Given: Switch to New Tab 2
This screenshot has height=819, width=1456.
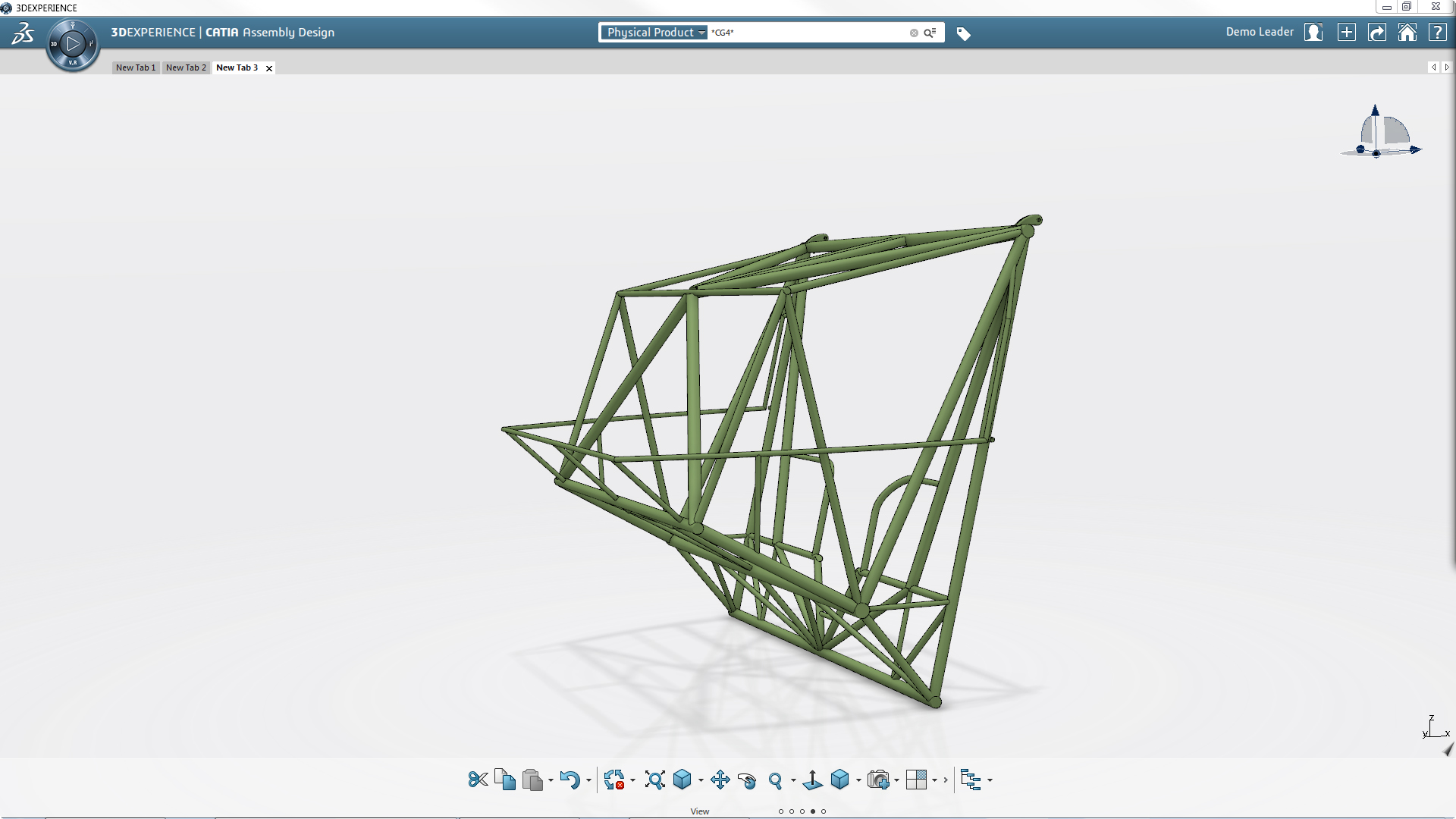Looking at the screenshot, I should tap(186, 67).
